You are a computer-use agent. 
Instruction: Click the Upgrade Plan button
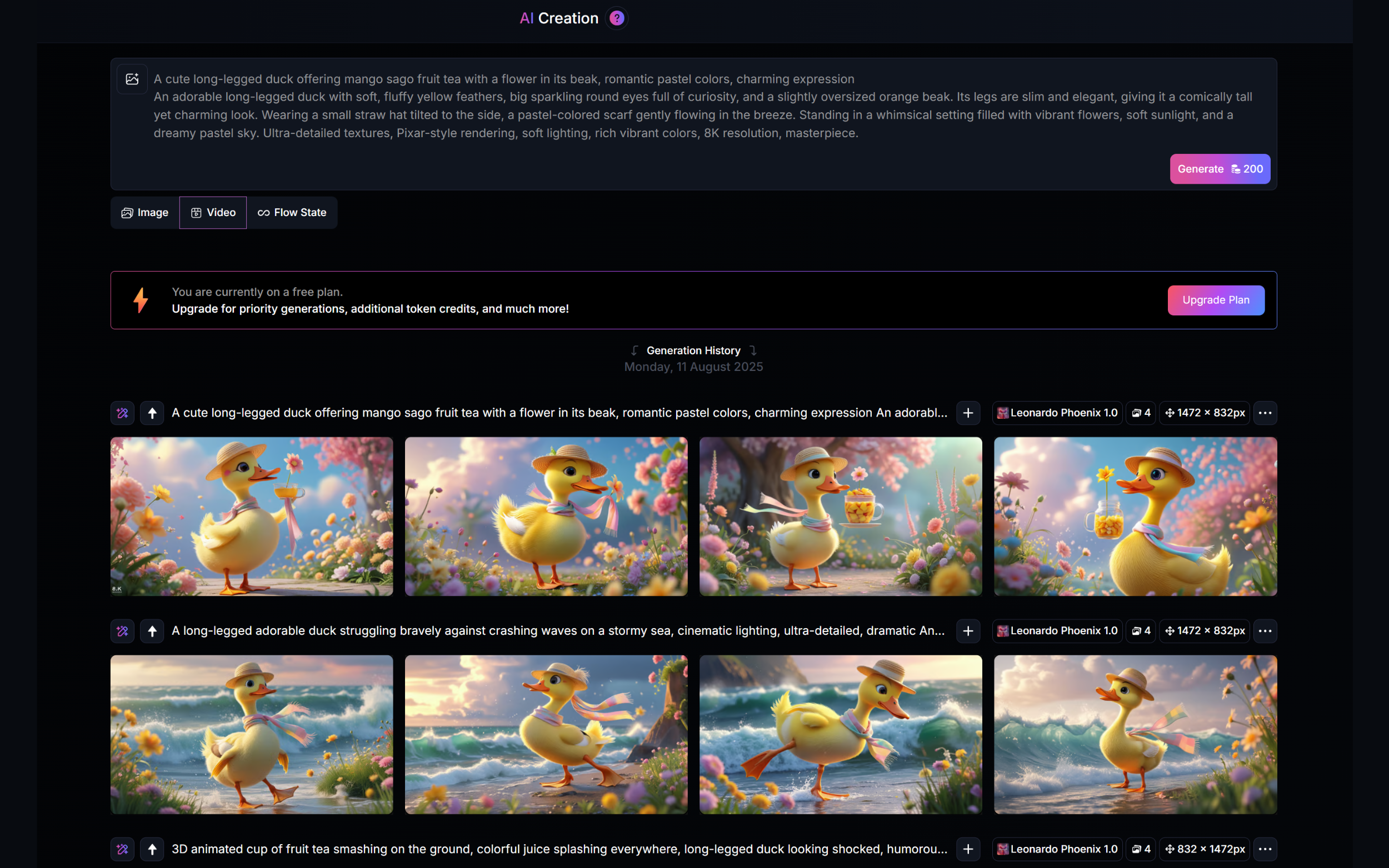tap(1216, 300)
